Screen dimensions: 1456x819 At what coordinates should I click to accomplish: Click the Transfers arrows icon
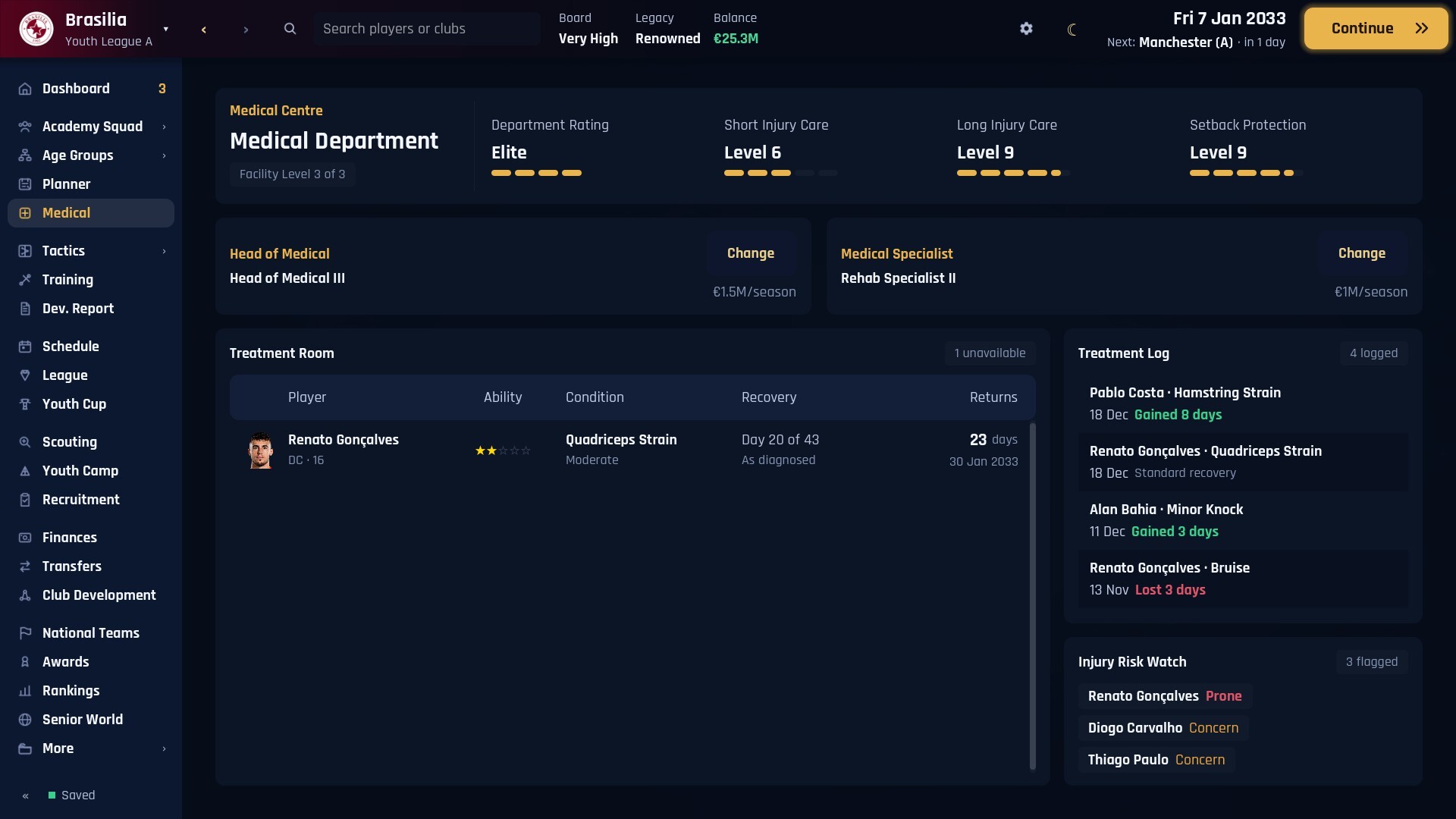pyautogui.click(x=25, y=566)
